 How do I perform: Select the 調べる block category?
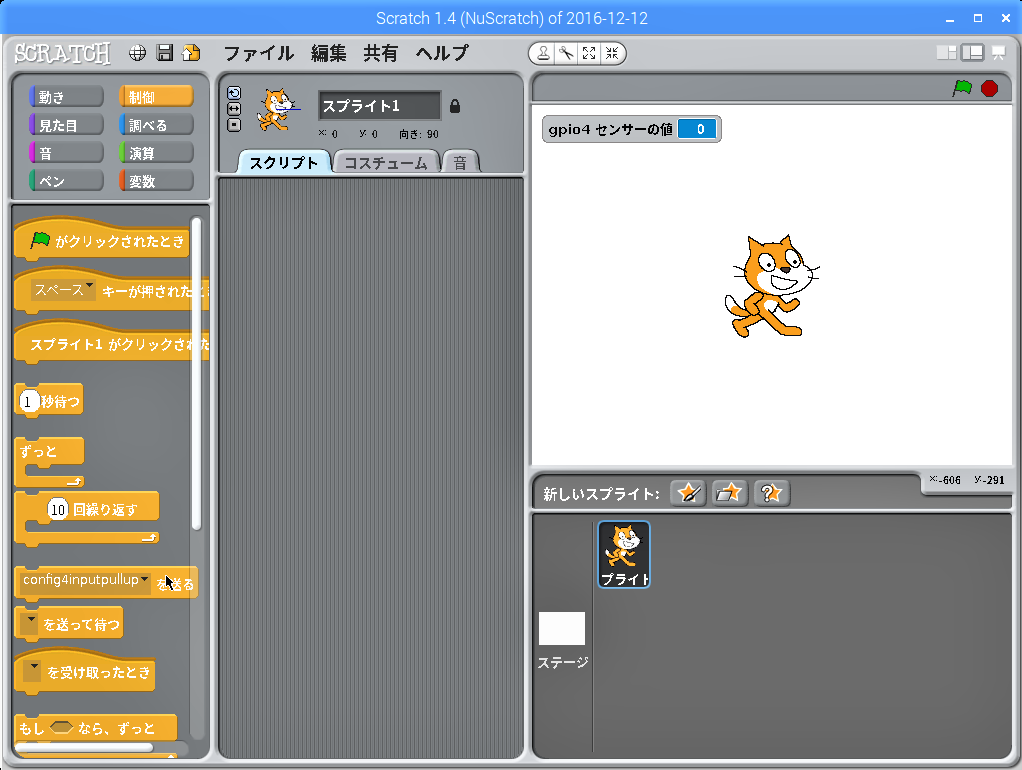(156, 125)
